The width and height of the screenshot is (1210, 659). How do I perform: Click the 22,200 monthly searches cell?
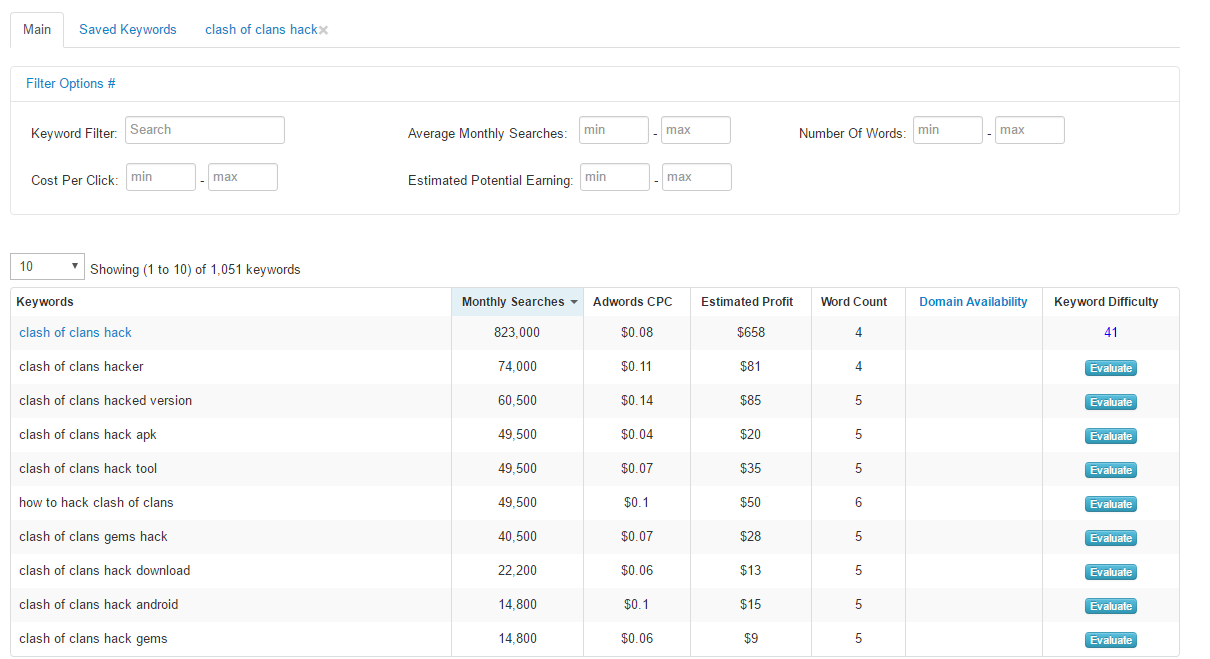[517, 571]
